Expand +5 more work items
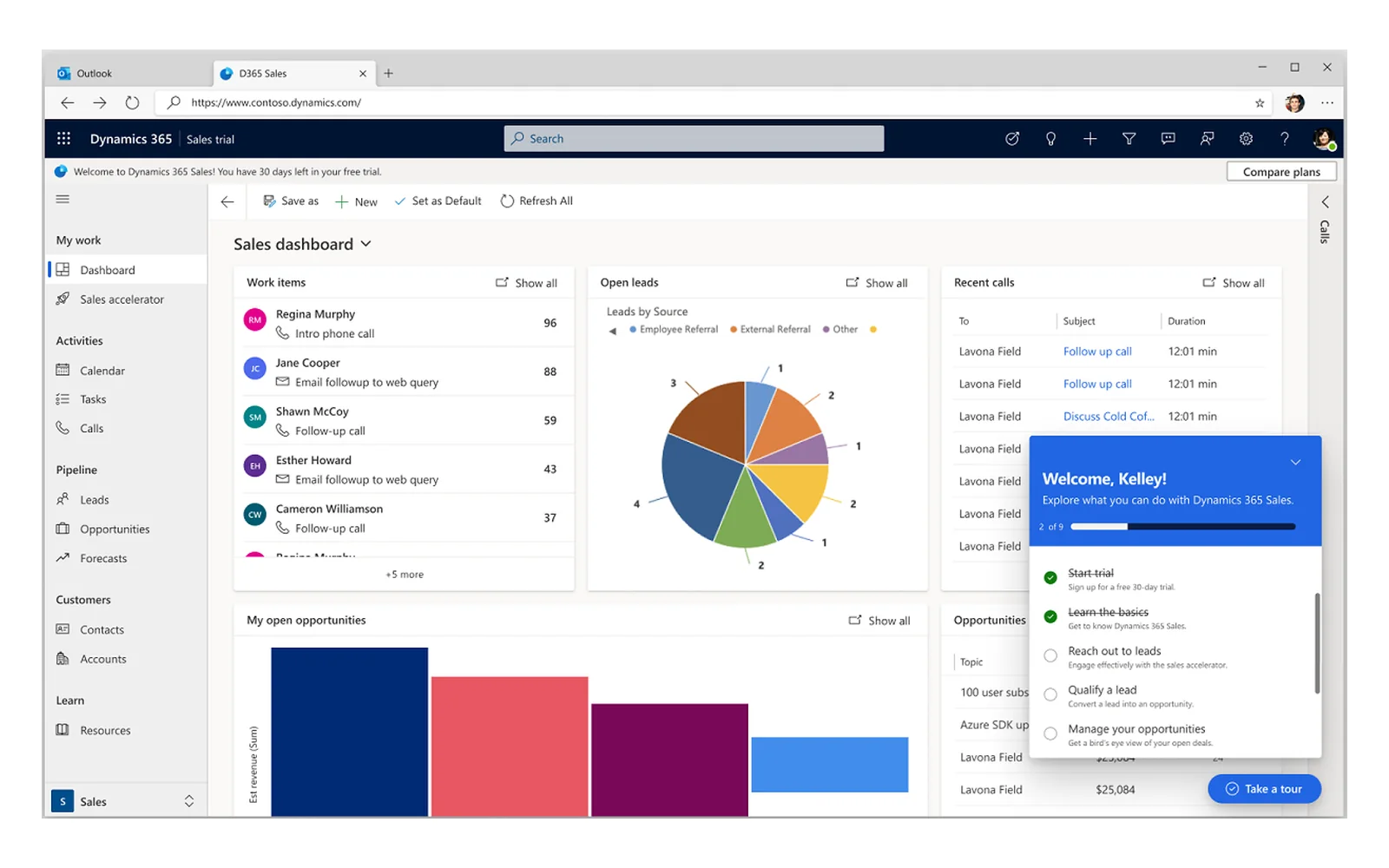This screenshot has width=1389, height=868. [x=405, y=575]
